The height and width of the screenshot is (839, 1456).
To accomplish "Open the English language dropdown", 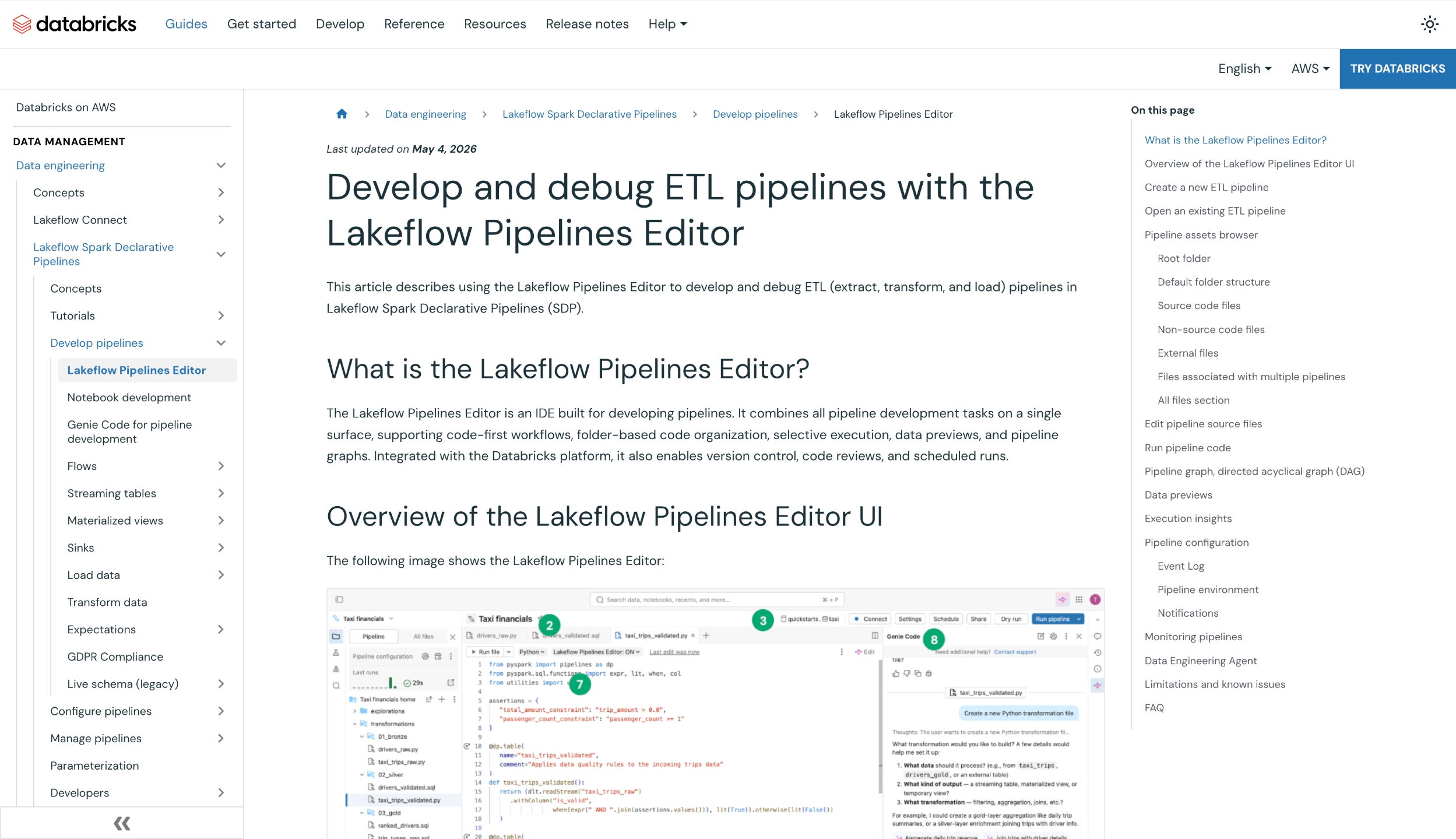I will [x=1244, y=69].
